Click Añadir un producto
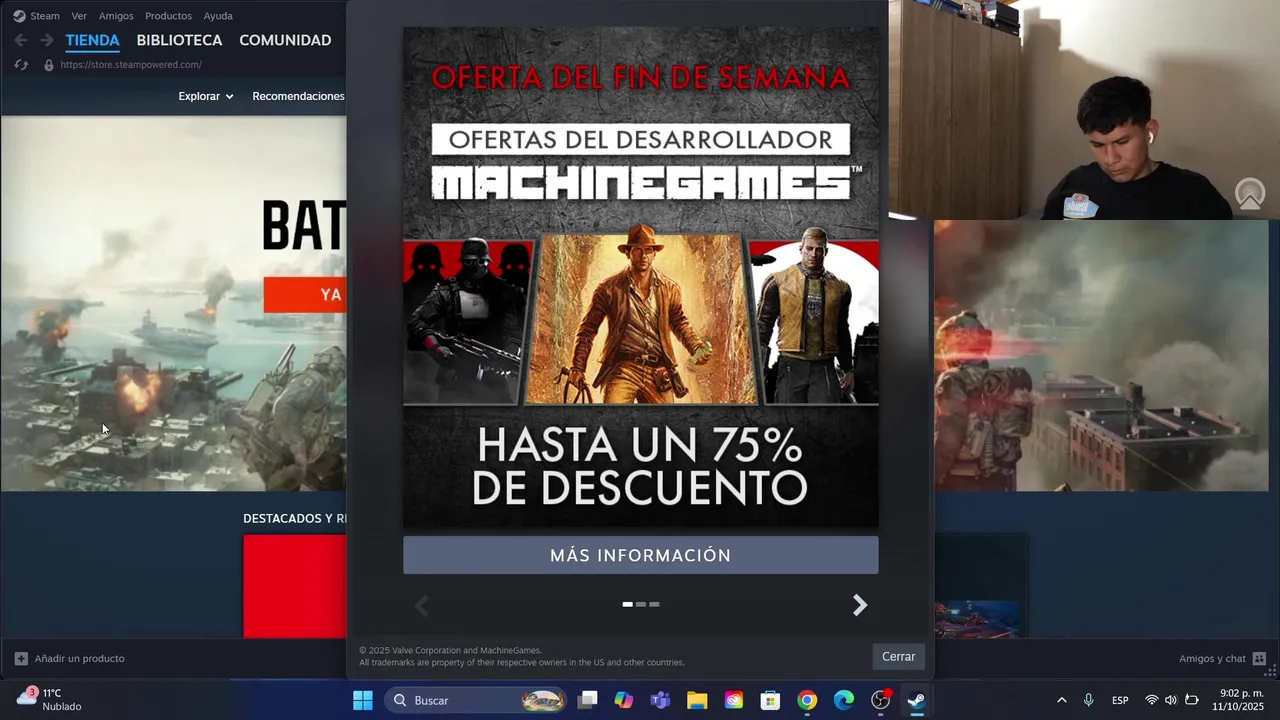Image resolution: width=1280 pixels, height=720 pixels. point(79,658)
